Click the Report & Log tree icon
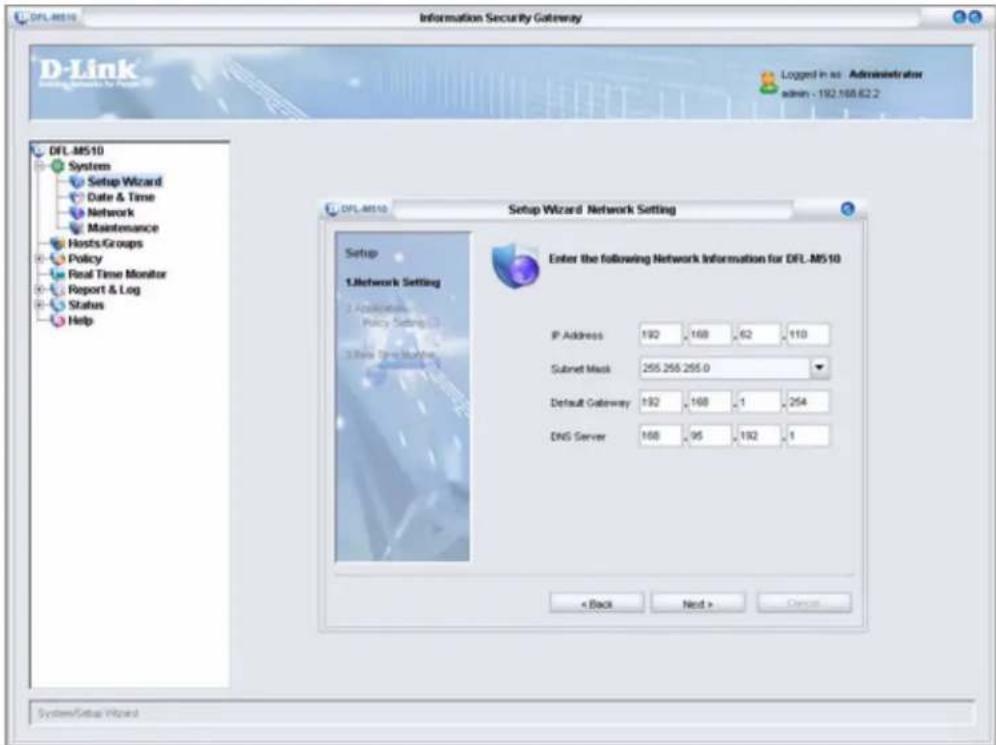This screenshot has width=996, height=745. point(58,290)
